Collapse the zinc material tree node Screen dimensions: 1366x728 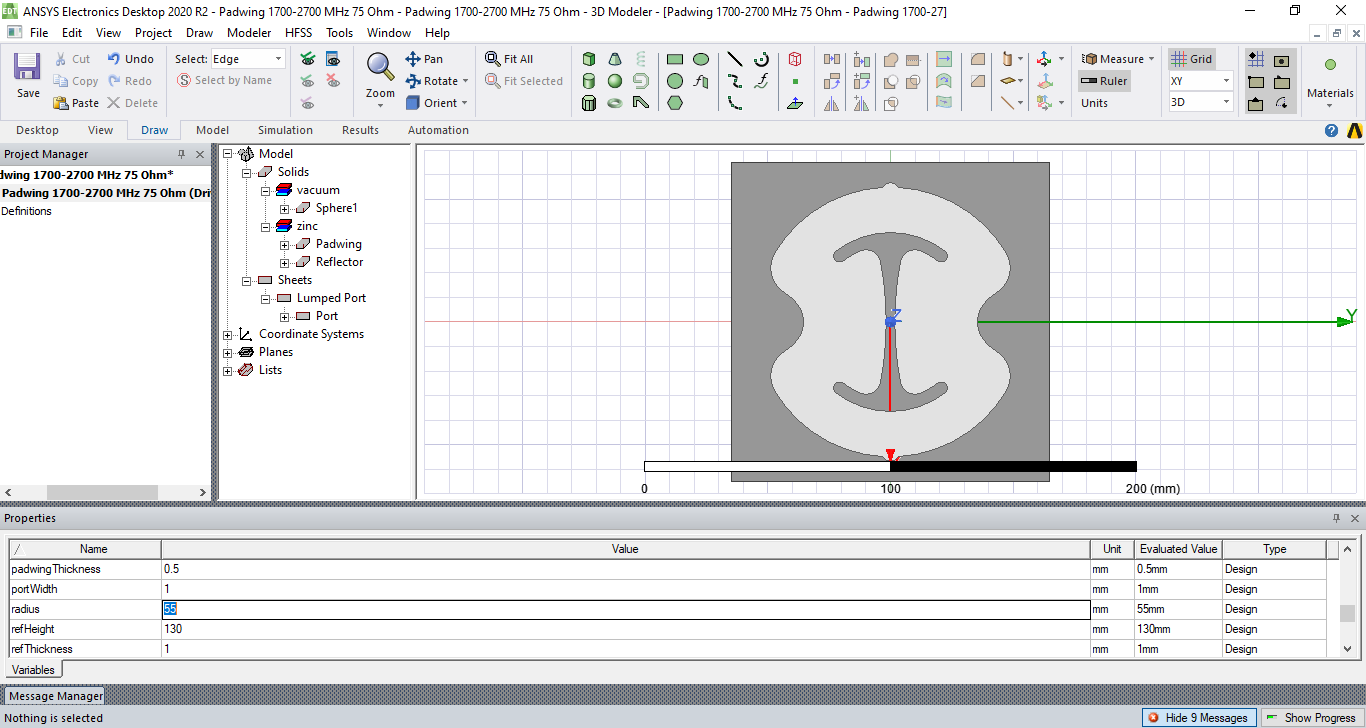point(266,226)
